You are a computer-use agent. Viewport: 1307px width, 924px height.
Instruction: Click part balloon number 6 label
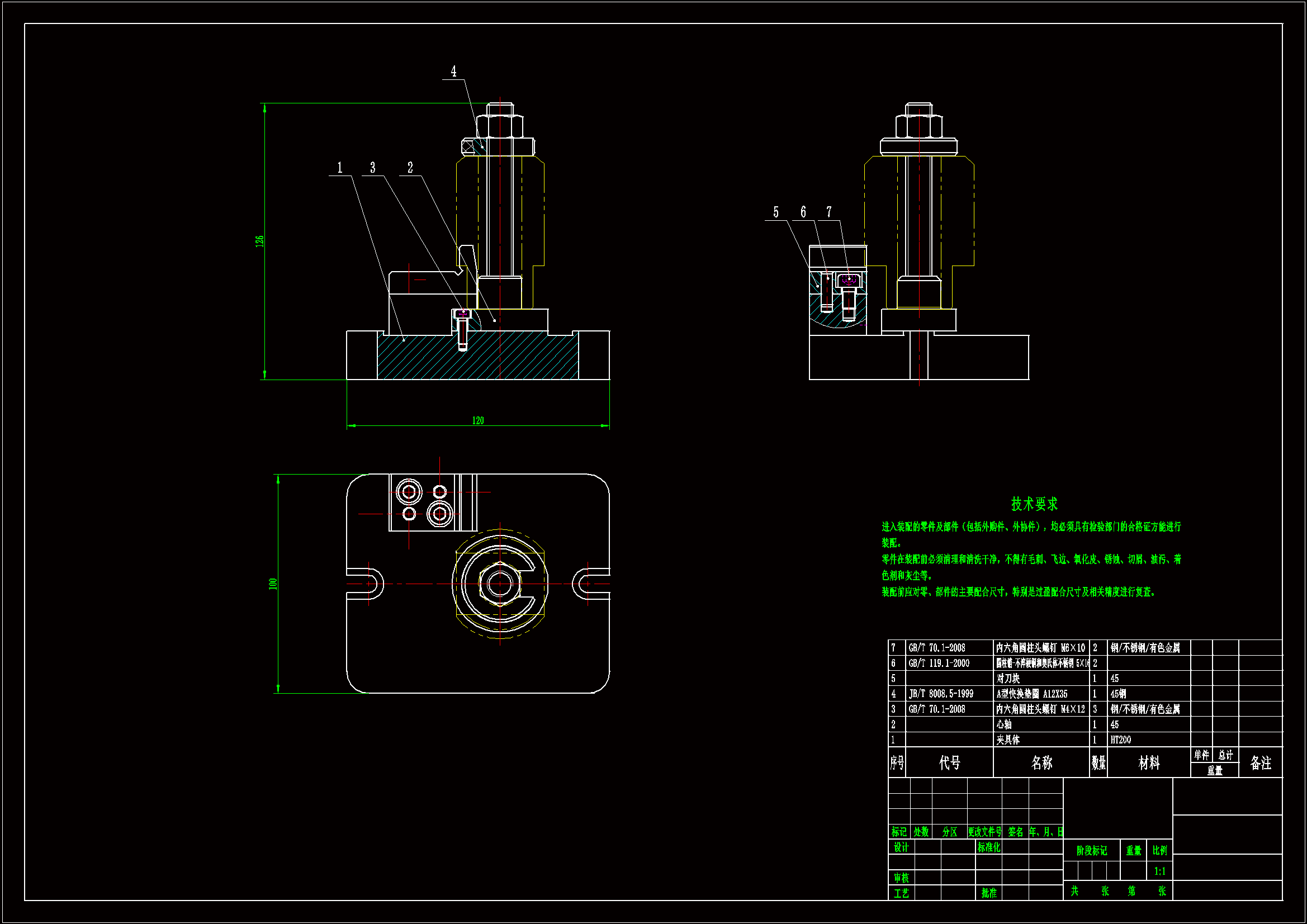coord(803,212)
